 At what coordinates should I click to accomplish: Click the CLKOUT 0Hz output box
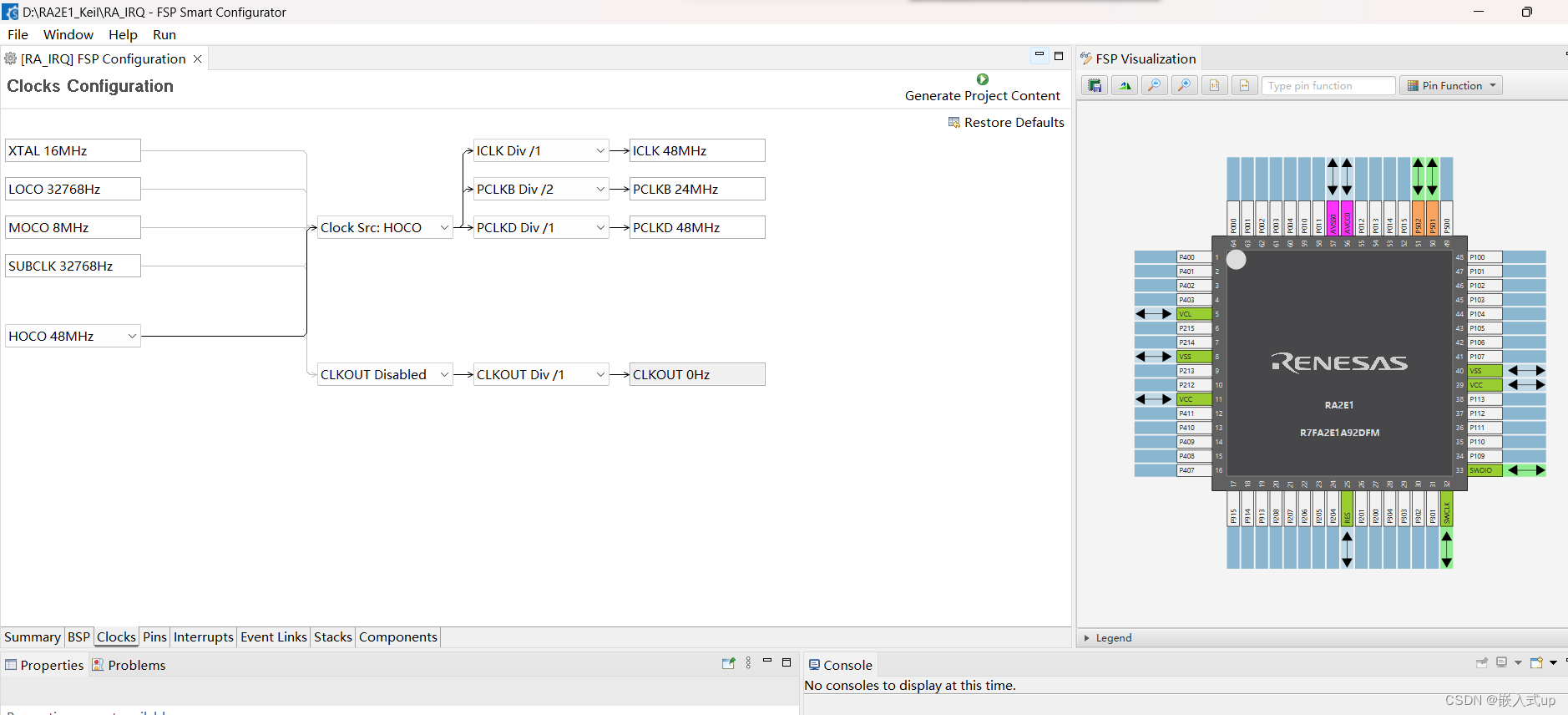[697, 374]
